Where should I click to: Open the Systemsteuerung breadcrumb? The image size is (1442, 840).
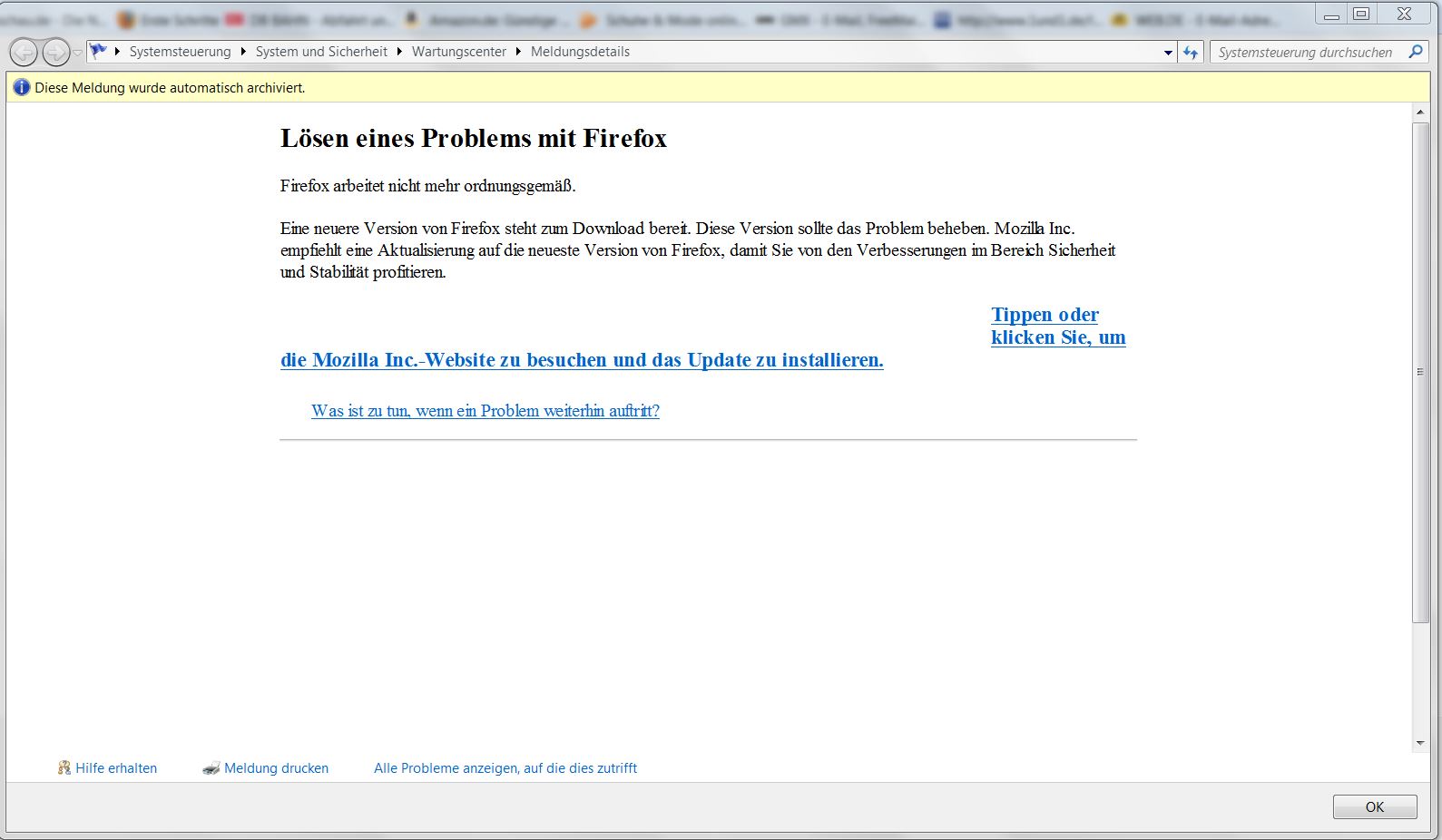tap(180, 52)
